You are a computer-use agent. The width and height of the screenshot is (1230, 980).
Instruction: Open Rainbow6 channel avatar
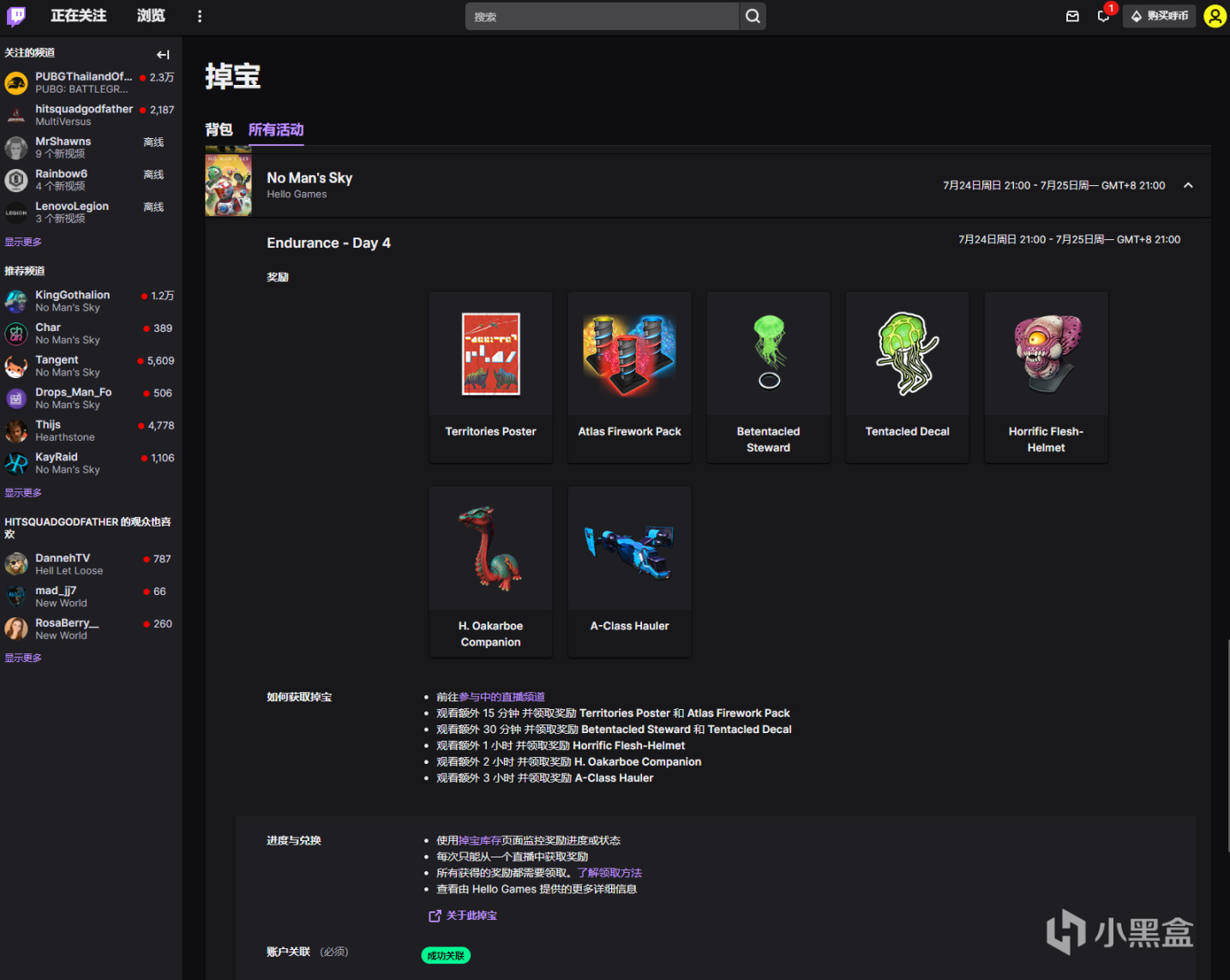pos(16,180)
